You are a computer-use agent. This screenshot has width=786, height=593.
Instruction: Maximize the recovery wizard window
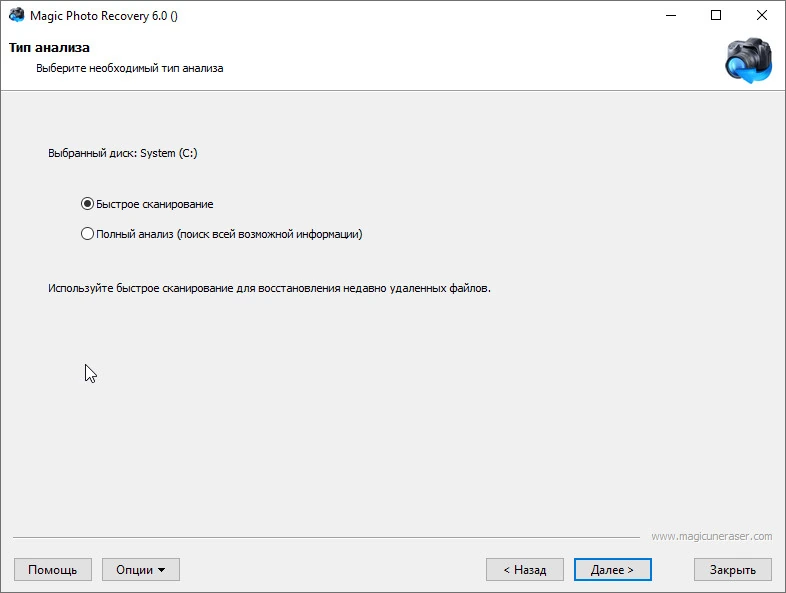click(x=716, y=16)
